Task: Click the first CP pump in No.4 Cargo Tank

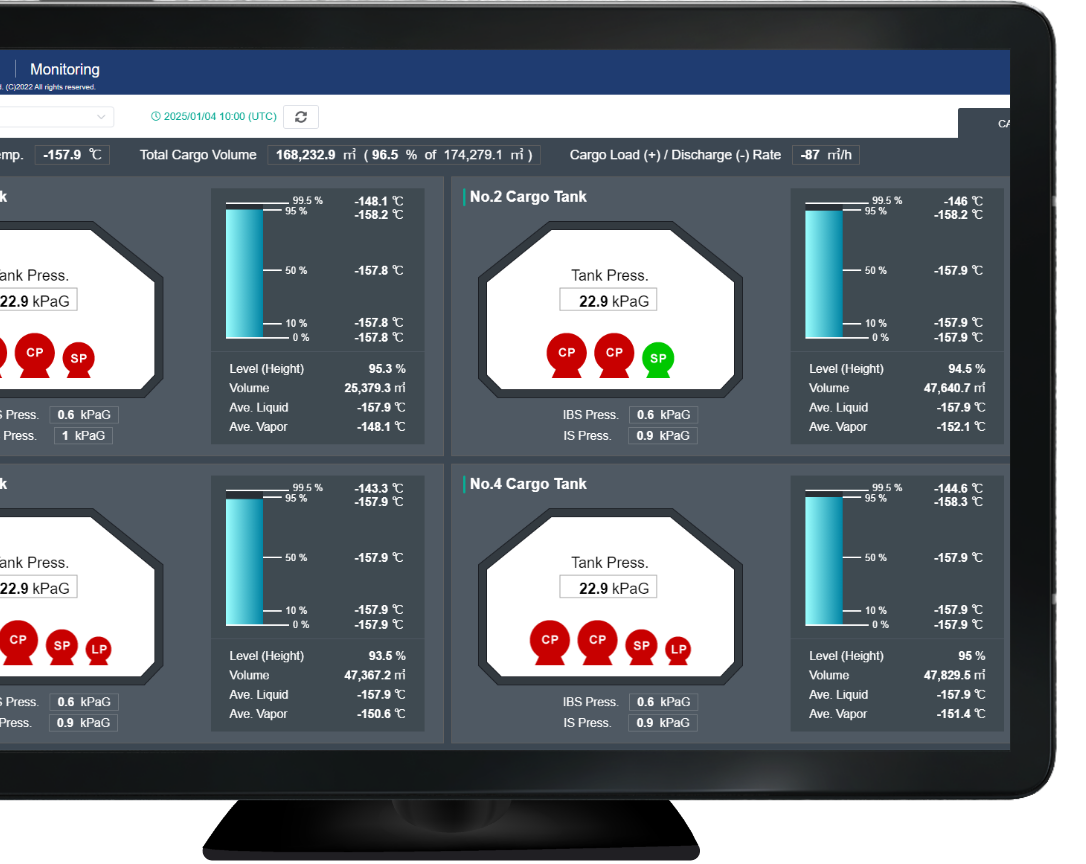Action: coord(549,641)
